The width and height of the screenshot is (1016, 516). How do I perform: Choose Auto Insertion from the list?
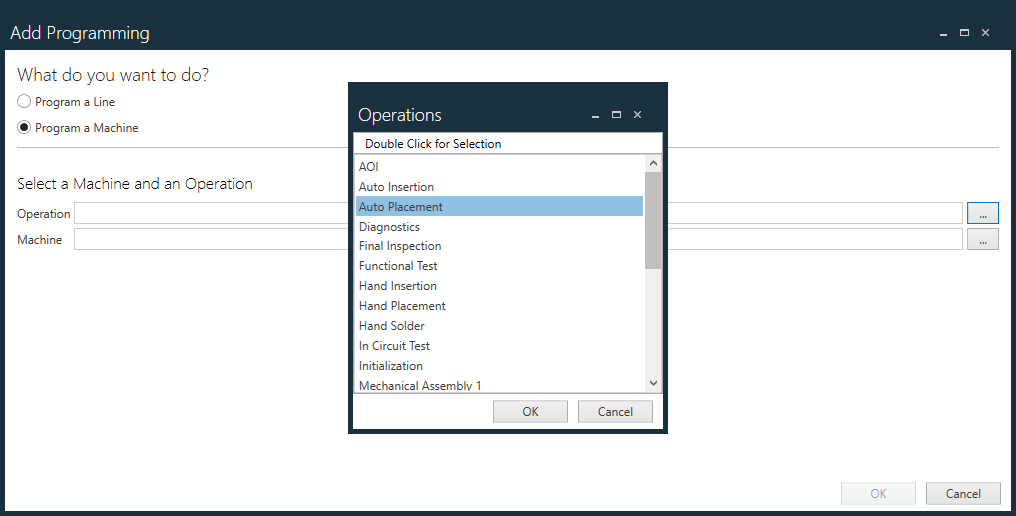click(x=396, y=187)
